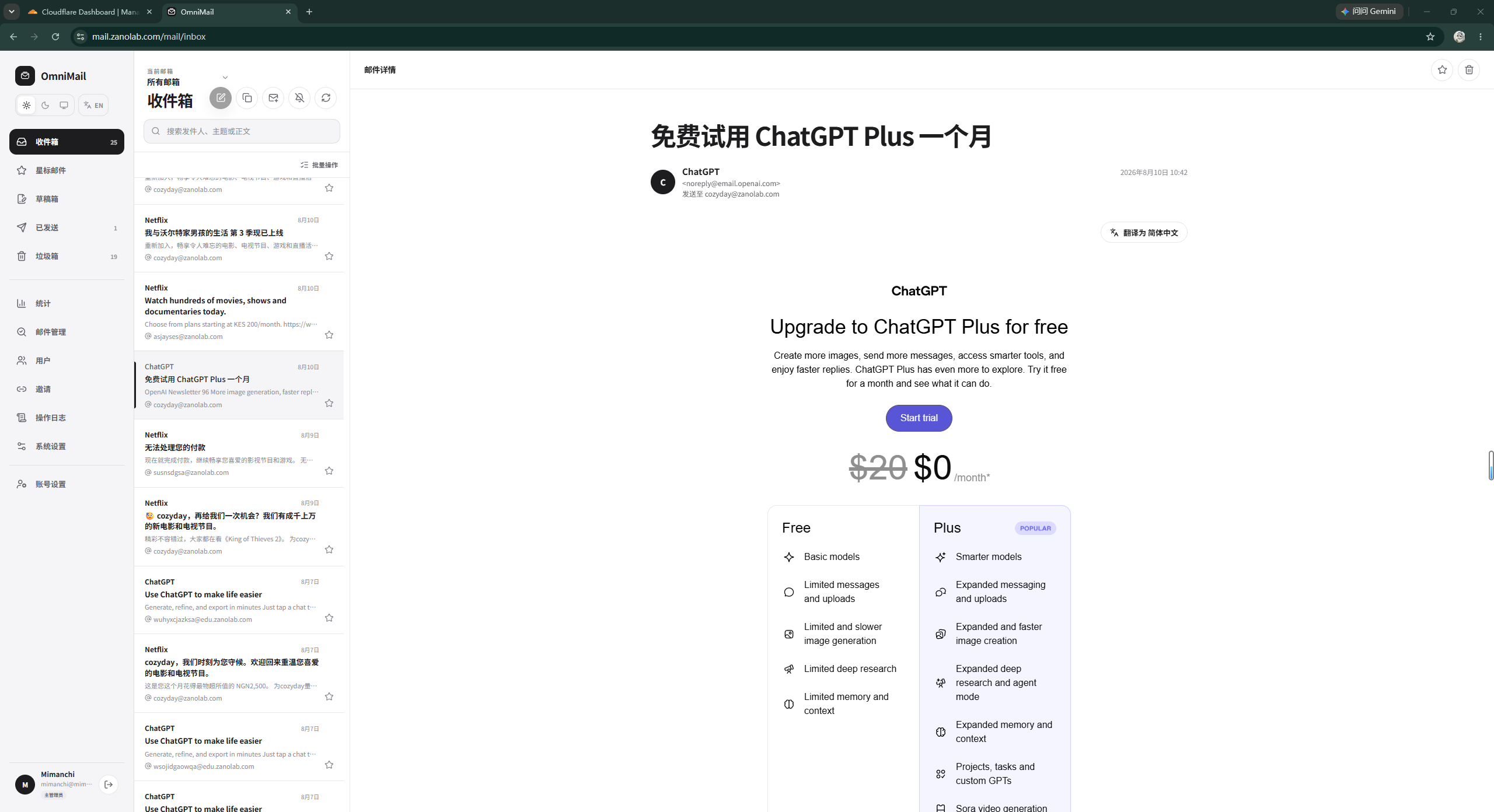The height and width of the screenshot is (812, 1494).
Task: Go to the 用户 users page
Action: (x=67, y=360)
